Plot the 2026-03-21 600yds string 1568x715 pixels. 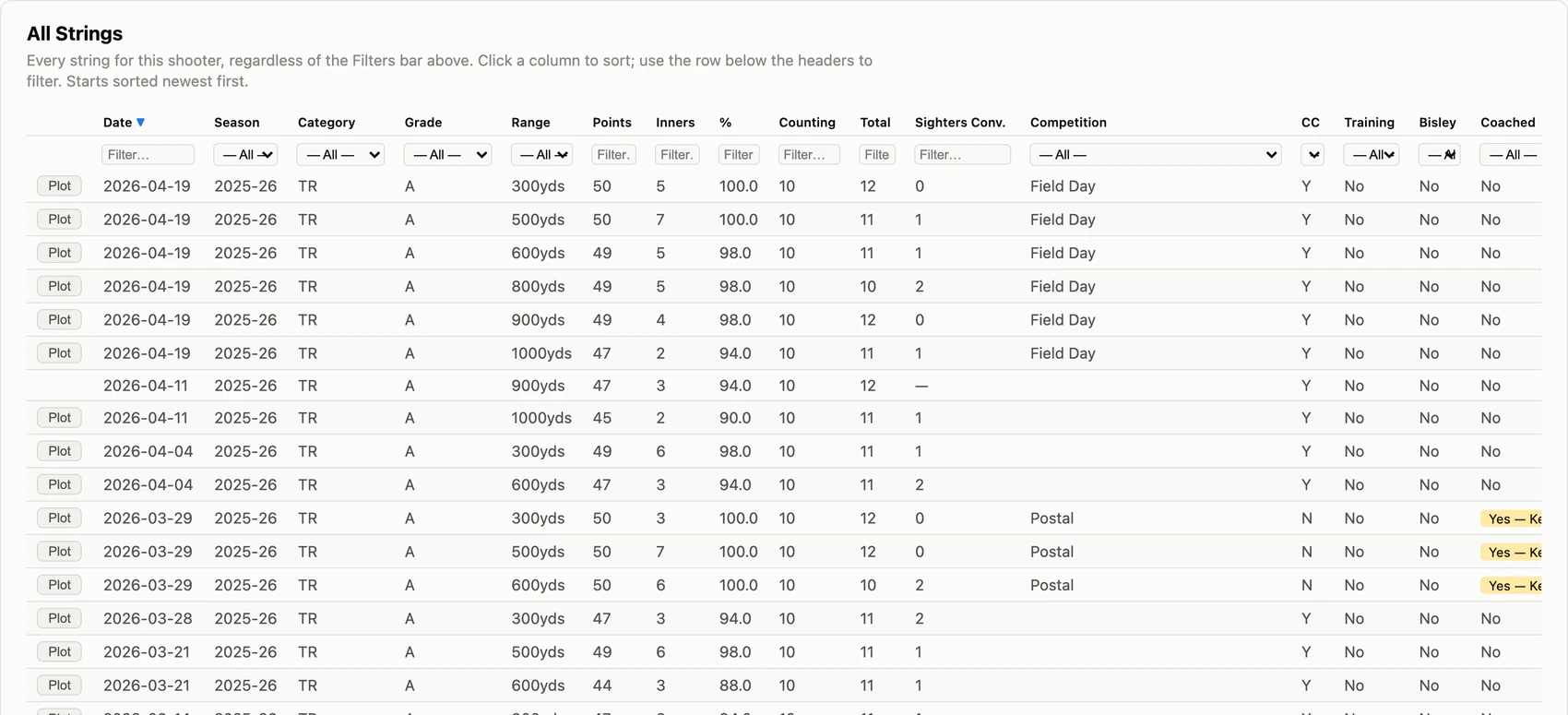pyautogui.click(x=60, y=685)
